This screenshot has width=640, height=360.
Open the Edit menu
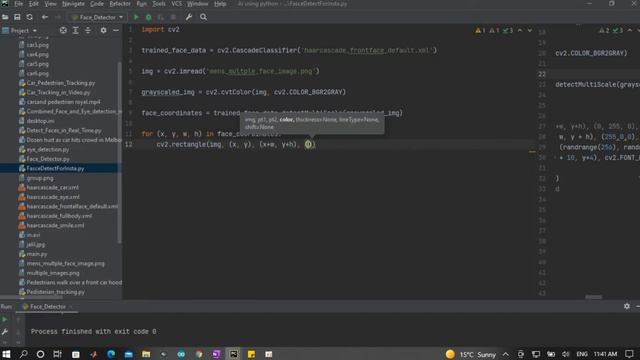(33, 4)
